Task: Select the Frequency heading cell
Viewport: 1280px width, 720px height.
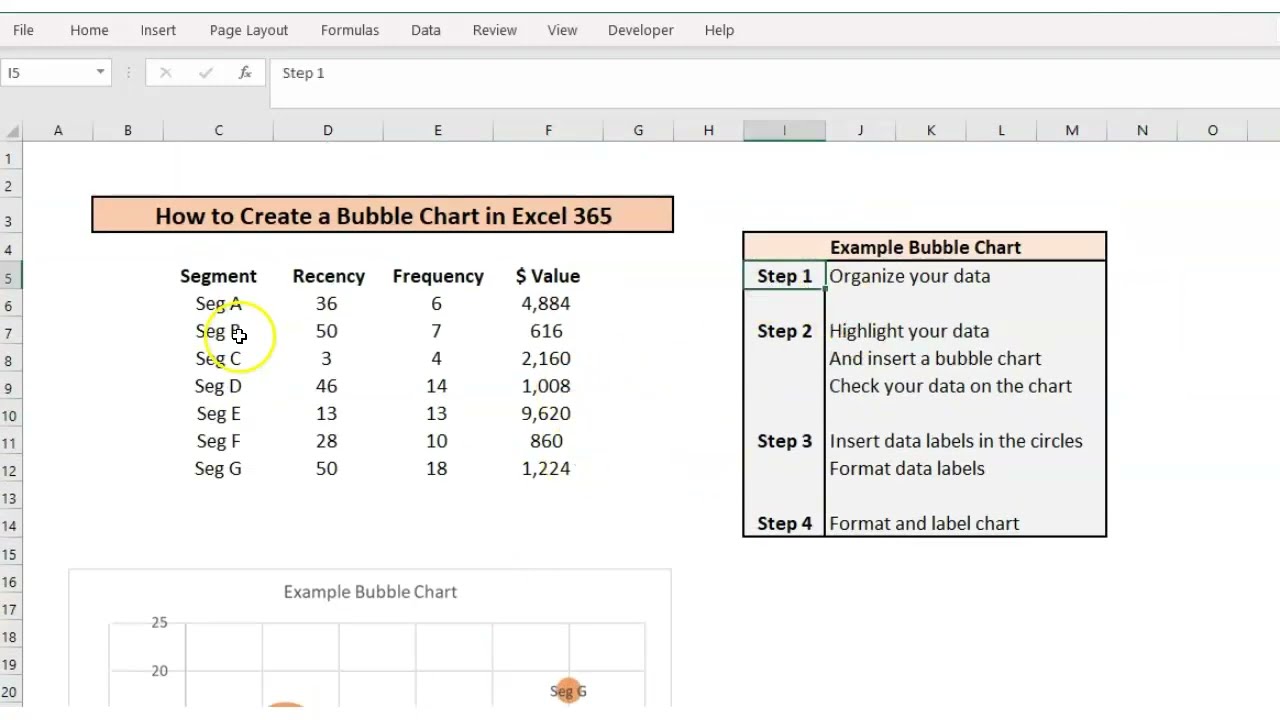Action: tap(438, 276)
